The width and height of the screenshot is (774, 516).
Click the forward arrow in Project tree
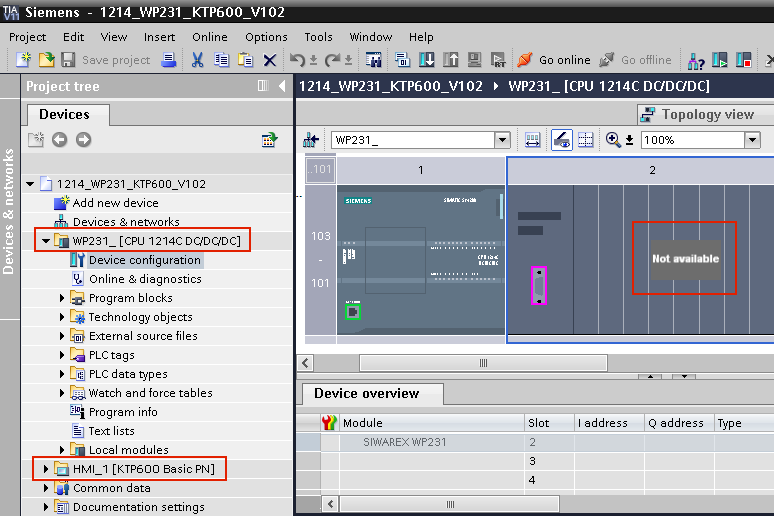click(83, 140)
